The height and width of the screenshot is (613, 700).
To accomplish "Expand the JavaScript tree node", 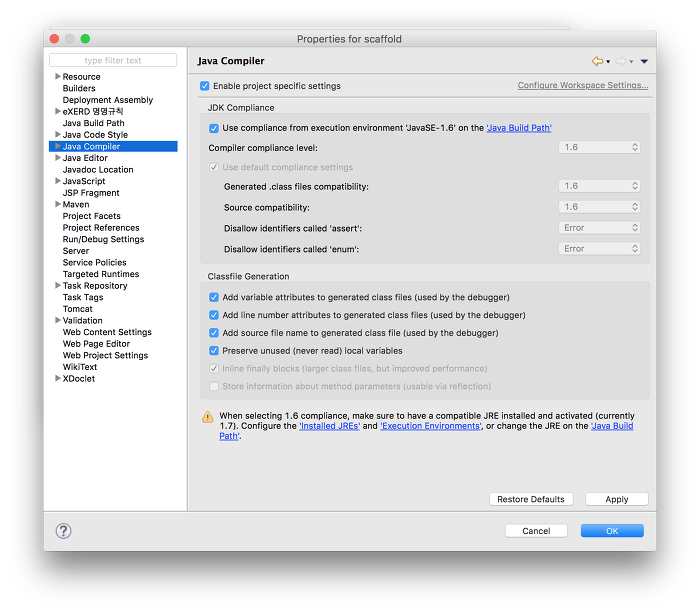I will tap(58, 181).
